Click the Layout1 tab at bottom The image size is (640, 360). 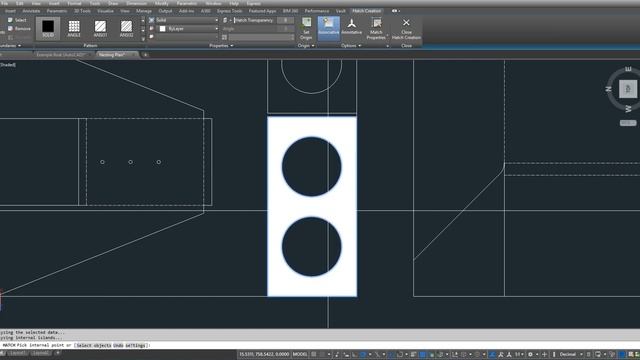pyautogui.click(x=18, y=353)
